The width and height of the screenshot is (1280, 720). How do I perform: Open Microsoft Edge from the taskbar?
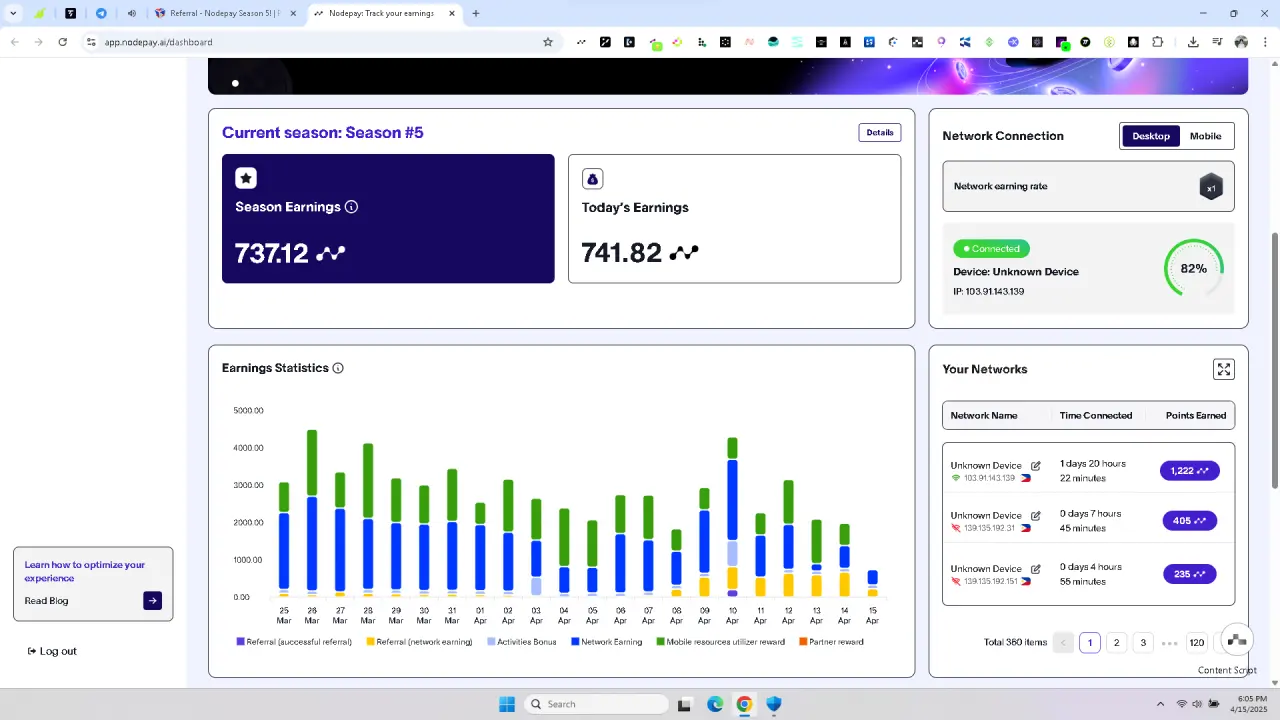tap(715, 704)
